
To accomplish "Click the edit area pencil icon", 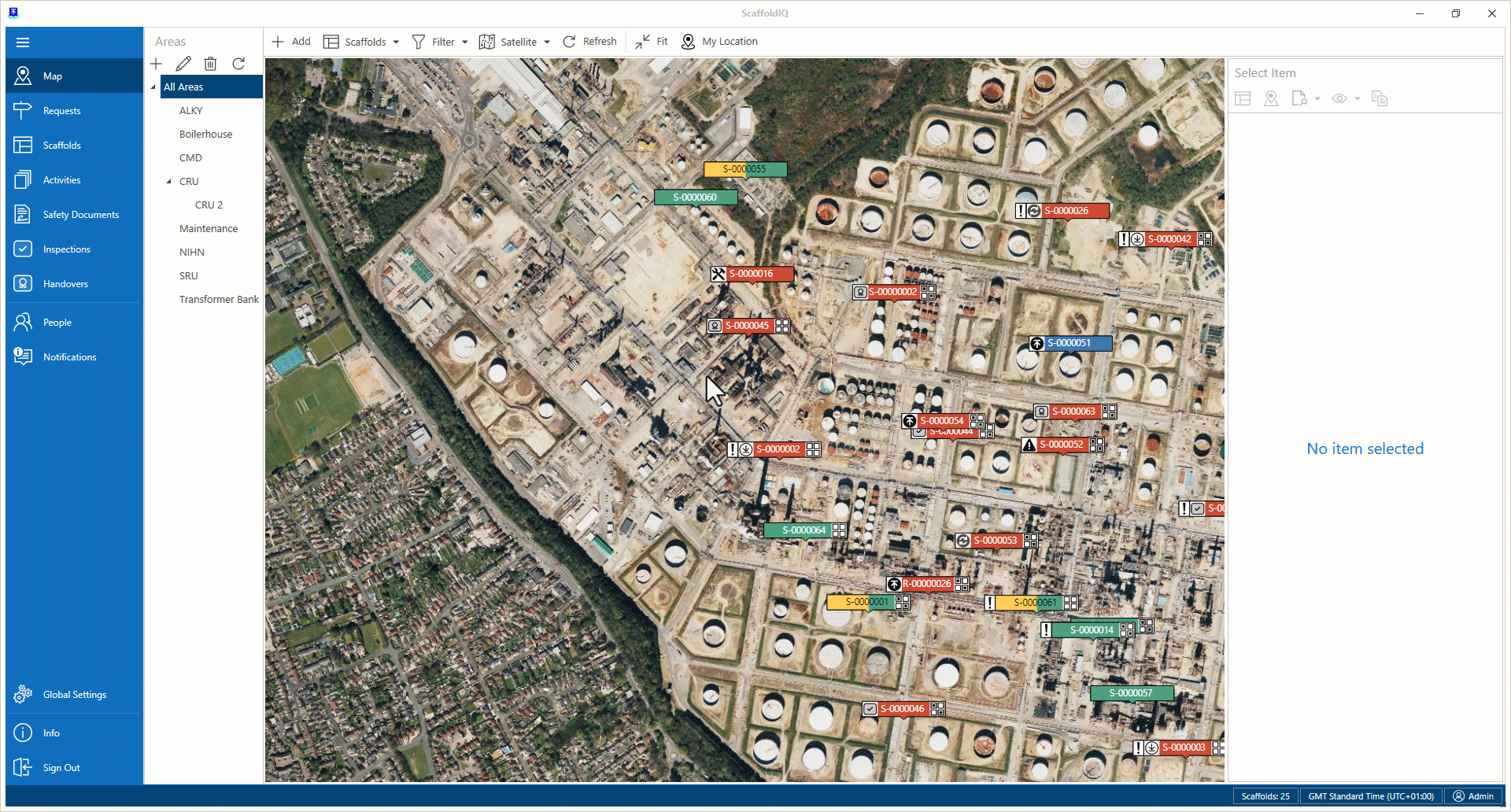I will point(183,64).
